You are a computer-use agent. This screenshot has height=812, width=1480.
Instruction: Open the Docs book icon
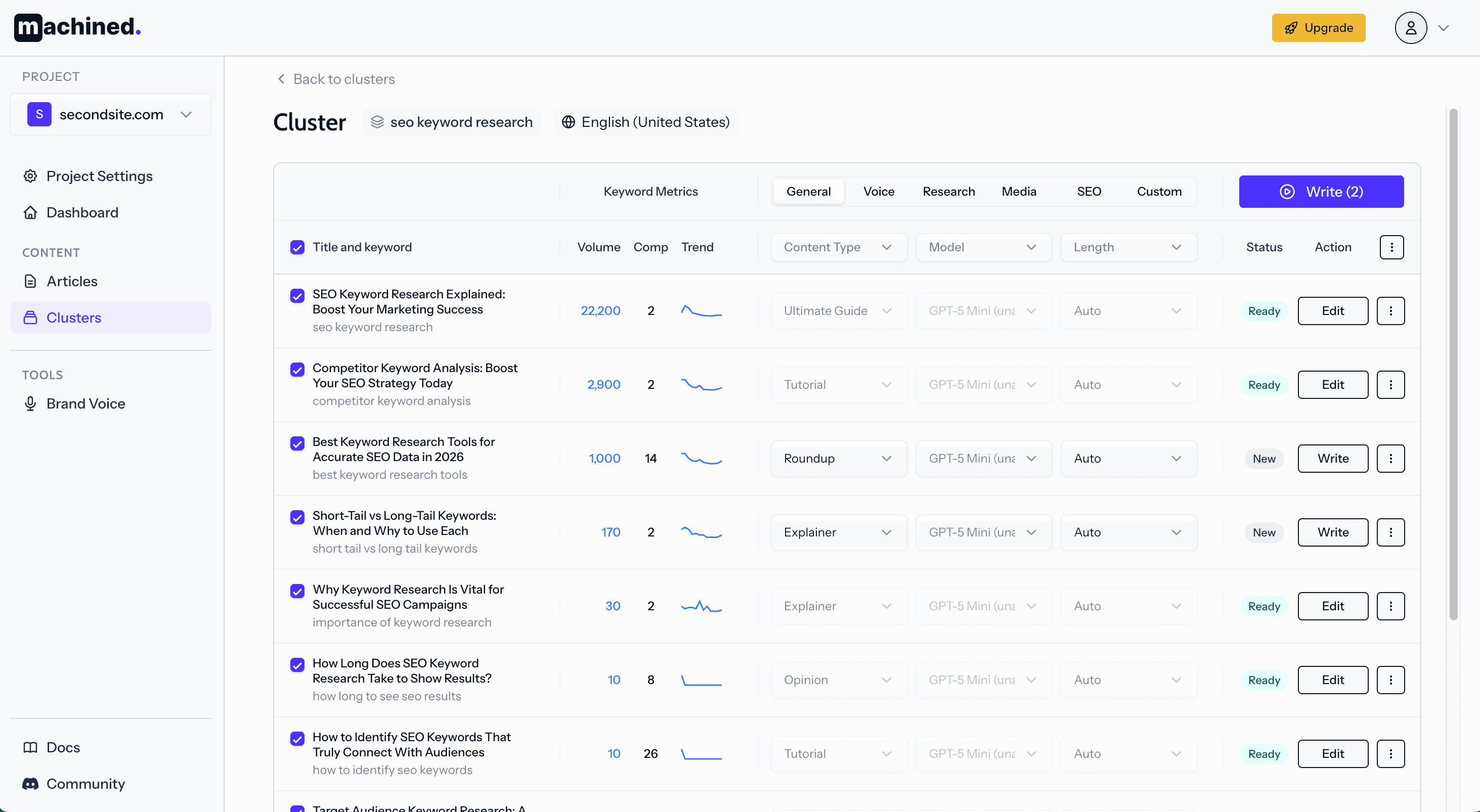coord(30,747)
